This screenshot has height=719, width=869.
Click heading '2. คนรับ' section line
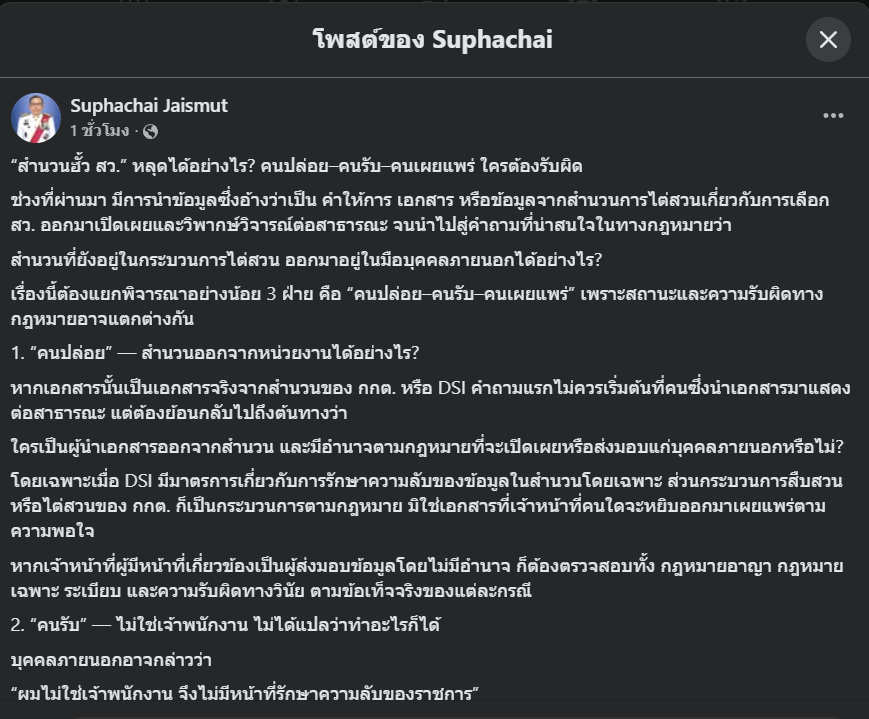[226, 625]
